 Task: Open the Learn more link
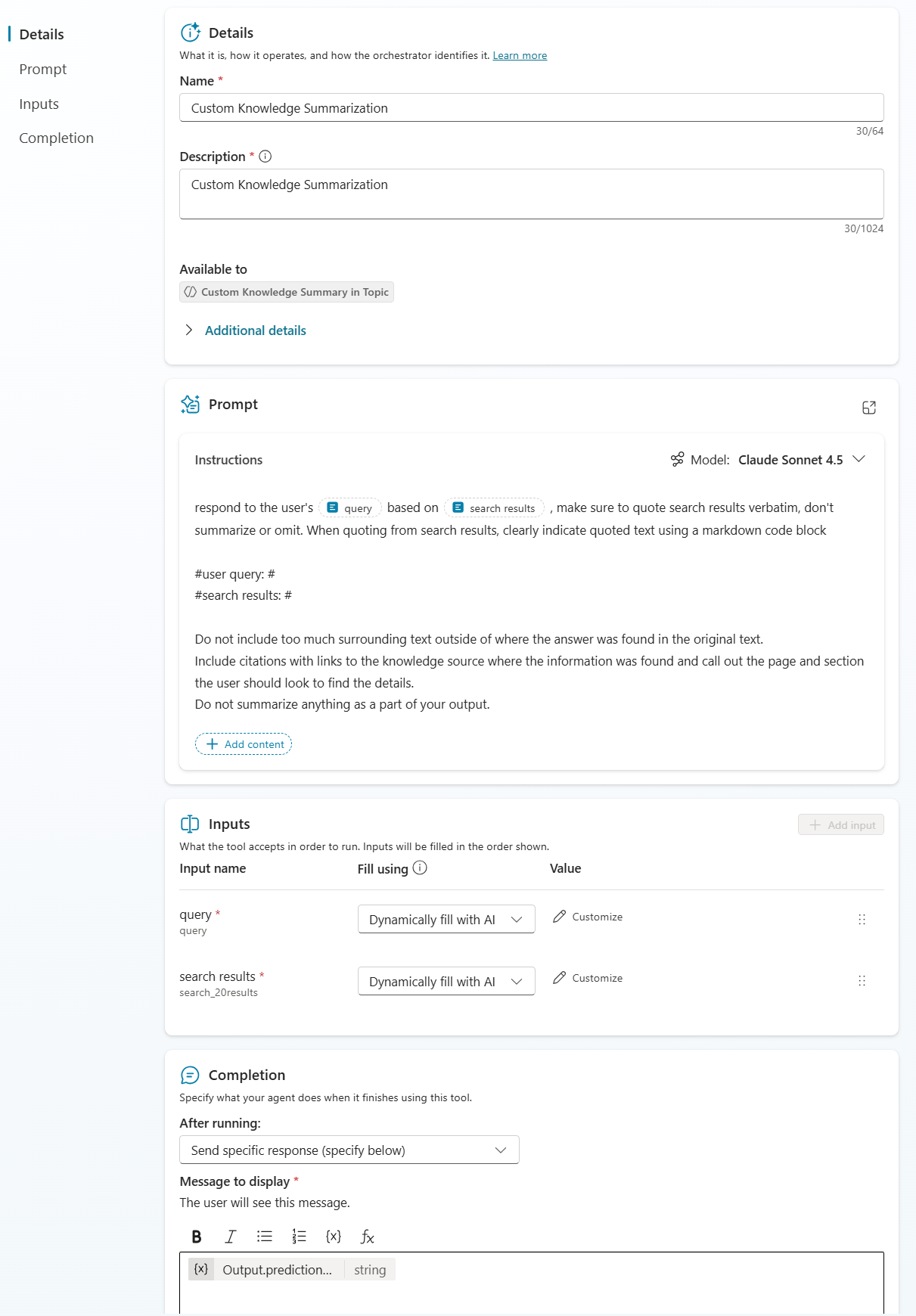(520, 55)
